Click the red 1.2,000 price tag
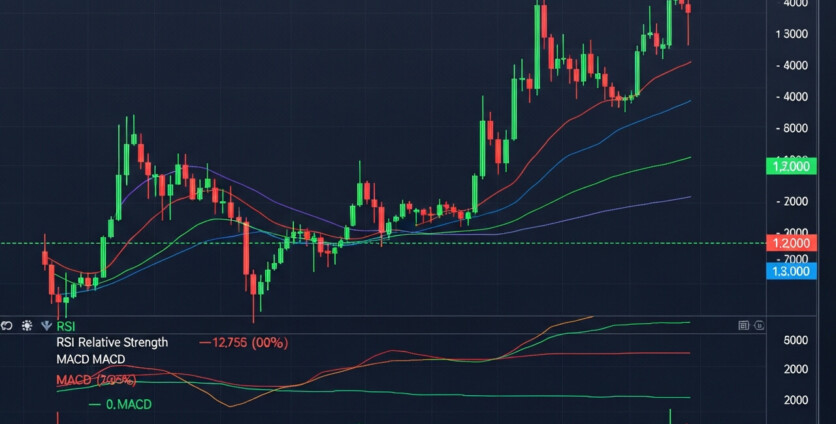 pyautogui.click(x=791, y=243)
